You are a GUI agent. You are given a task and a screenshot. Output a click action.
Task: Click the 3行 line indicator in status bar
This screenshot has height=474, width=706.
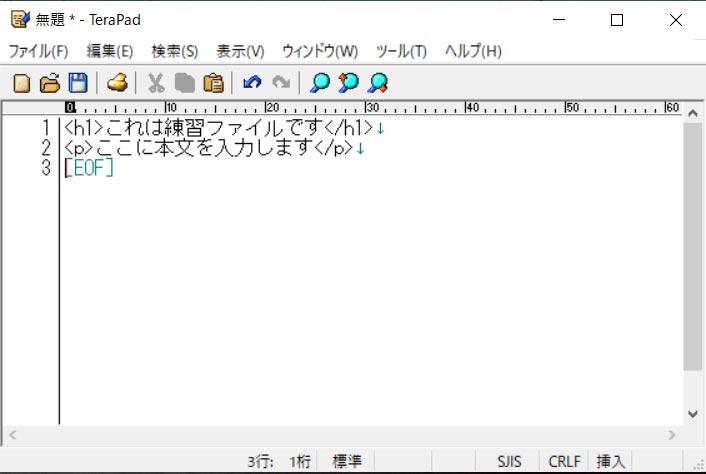(260, 461)
